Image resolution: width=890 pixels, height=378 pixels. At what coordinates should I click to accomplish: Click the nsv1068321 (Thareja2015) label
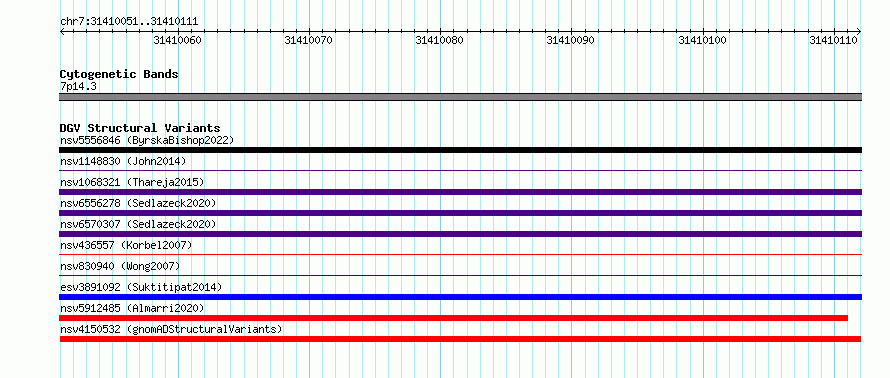point(132,182)
